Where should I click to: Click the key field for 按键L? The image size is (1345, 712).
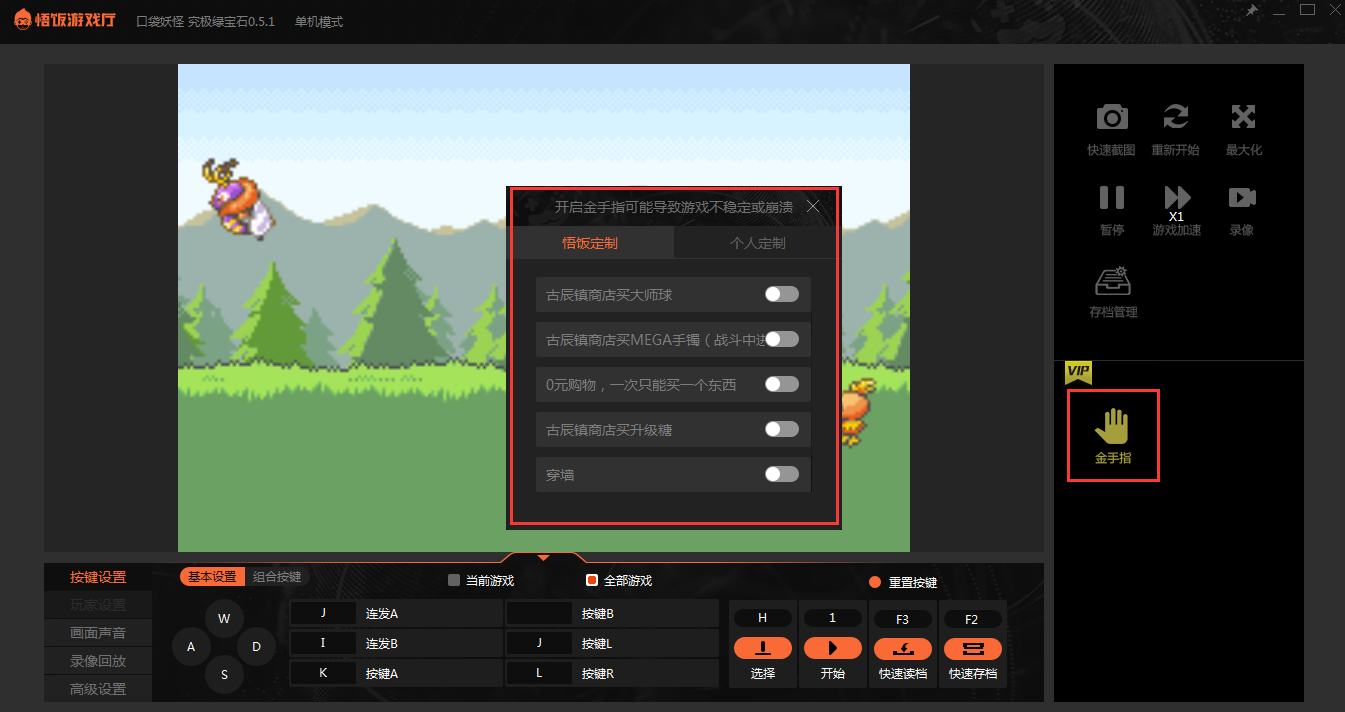(539, 643)
